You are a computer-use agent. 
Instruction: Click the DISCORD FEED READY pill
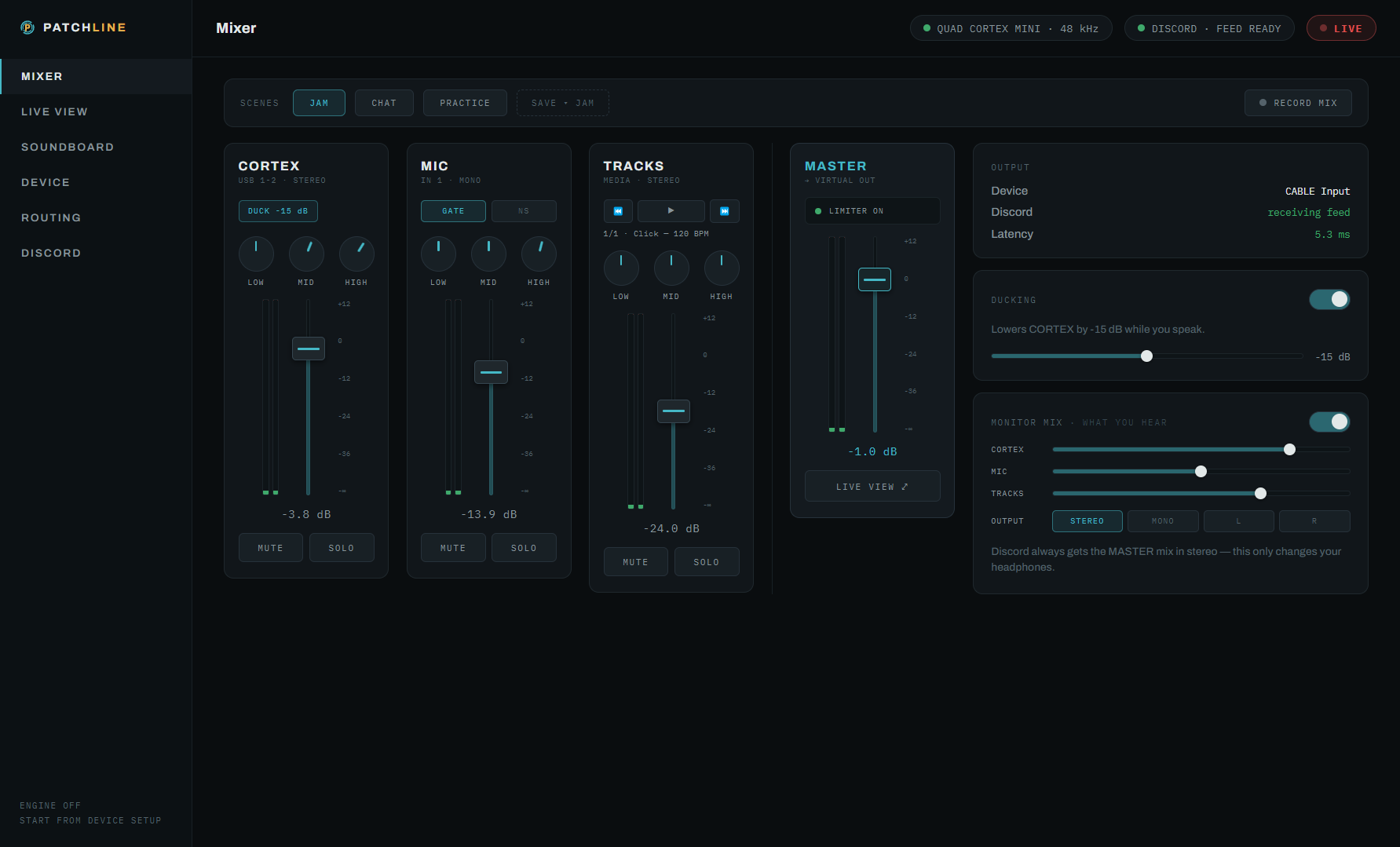tap(1209, 28)
